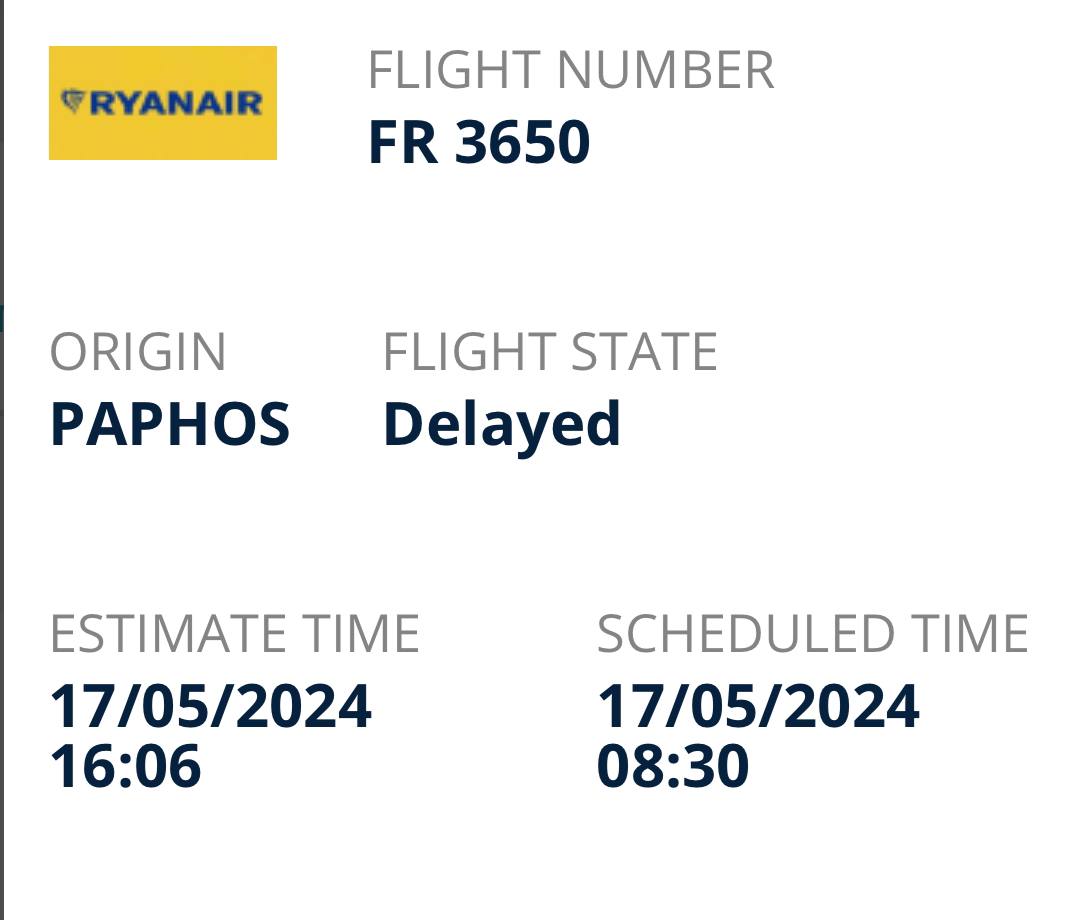Select the FLIGHT NUMBER label

point(570,71)
